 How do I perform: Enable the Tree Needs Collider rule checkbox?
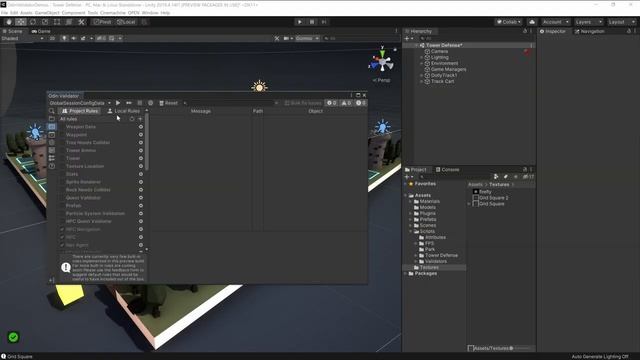(x=62, y=142)
